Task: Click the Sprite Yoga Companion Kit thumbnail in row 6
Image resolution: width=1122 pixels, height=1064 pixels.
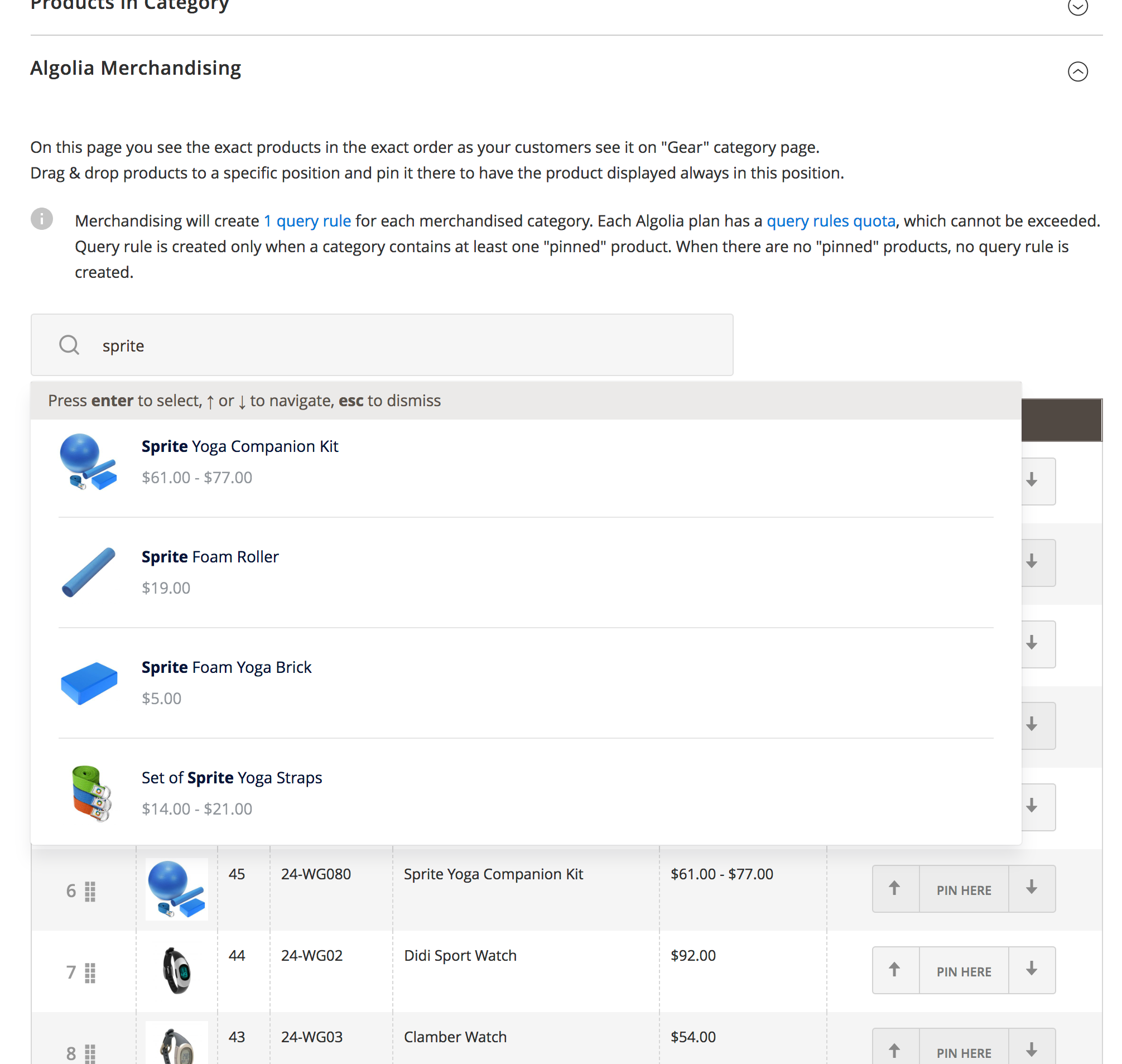Action: 176,890
